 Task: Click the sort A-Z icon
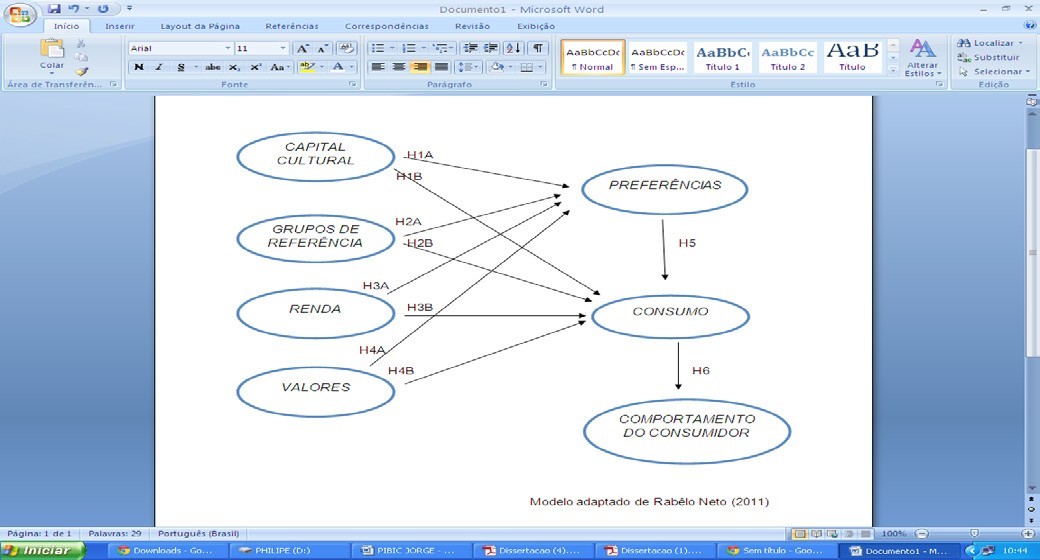(x=513, y=48)
